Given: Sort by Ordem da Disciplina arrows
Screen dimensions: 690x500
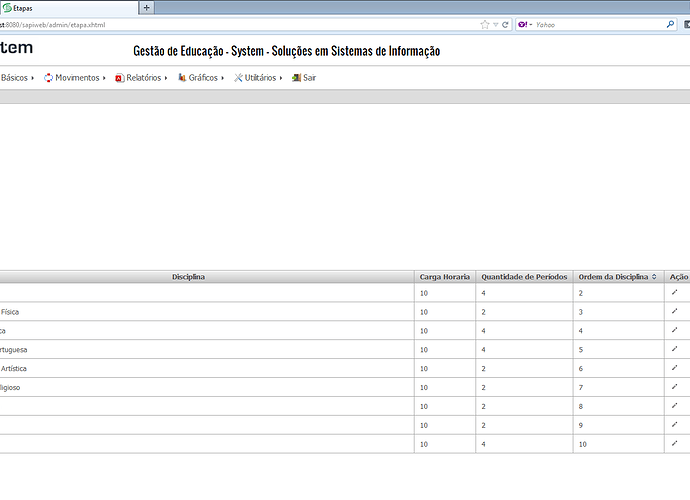Looking at the screenshot, I should click(654, 277).
